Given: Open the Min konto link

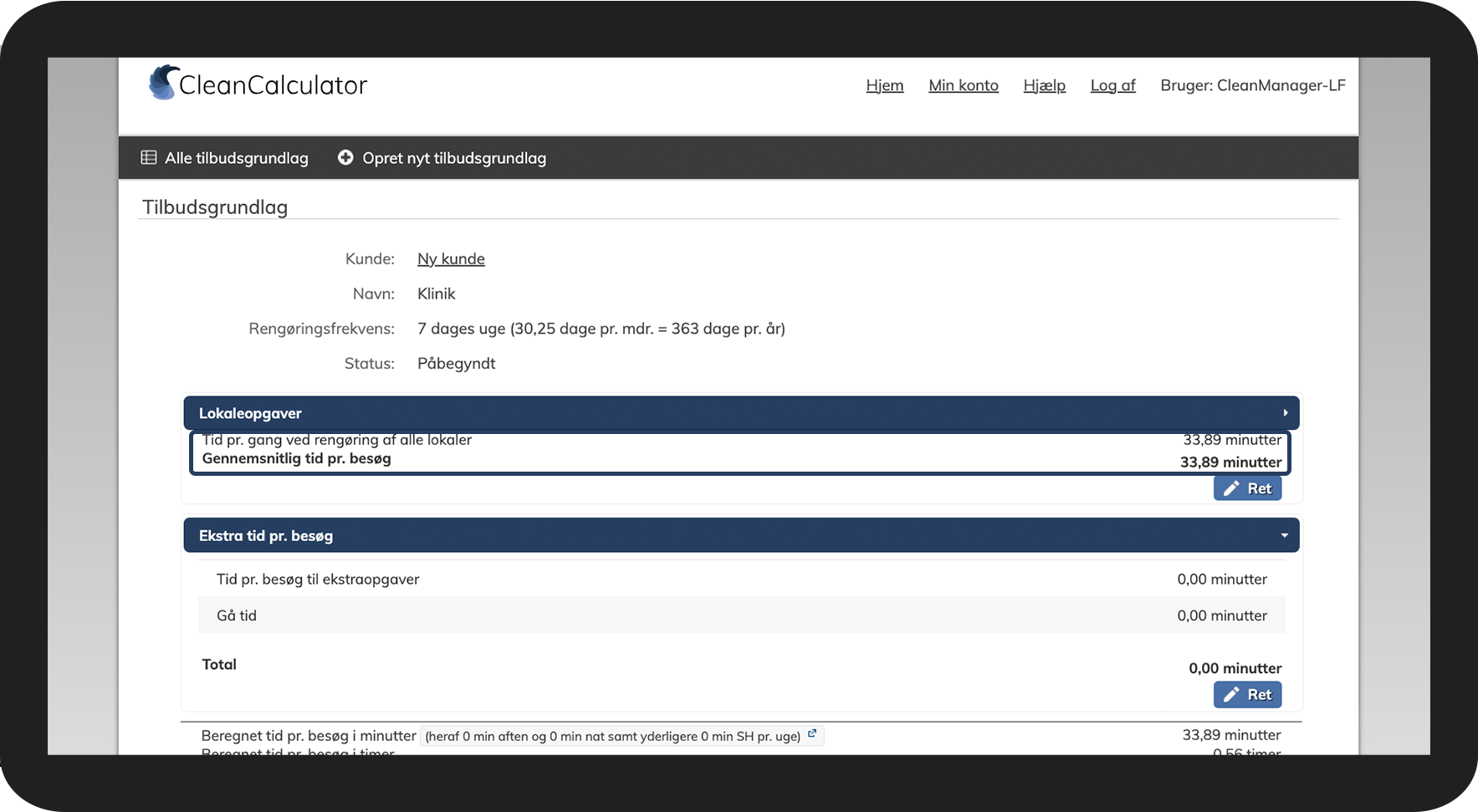Looking at the screenshot, I should tap(964, 85).
